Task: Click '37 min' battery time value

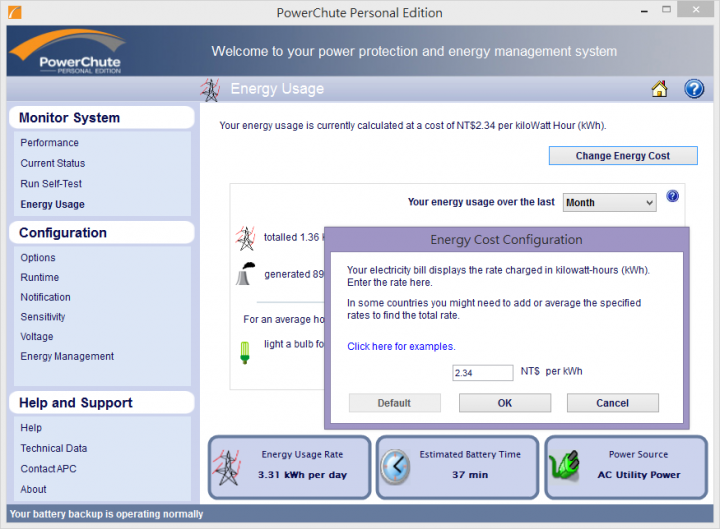Action: pos(470,475)
